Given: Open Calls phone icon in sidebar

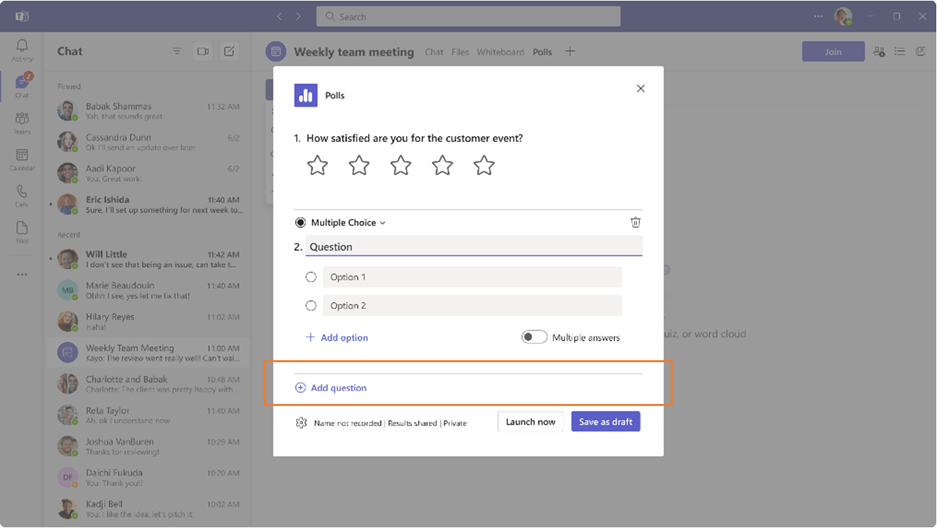Looking at the screenshot, I should 22,196.
